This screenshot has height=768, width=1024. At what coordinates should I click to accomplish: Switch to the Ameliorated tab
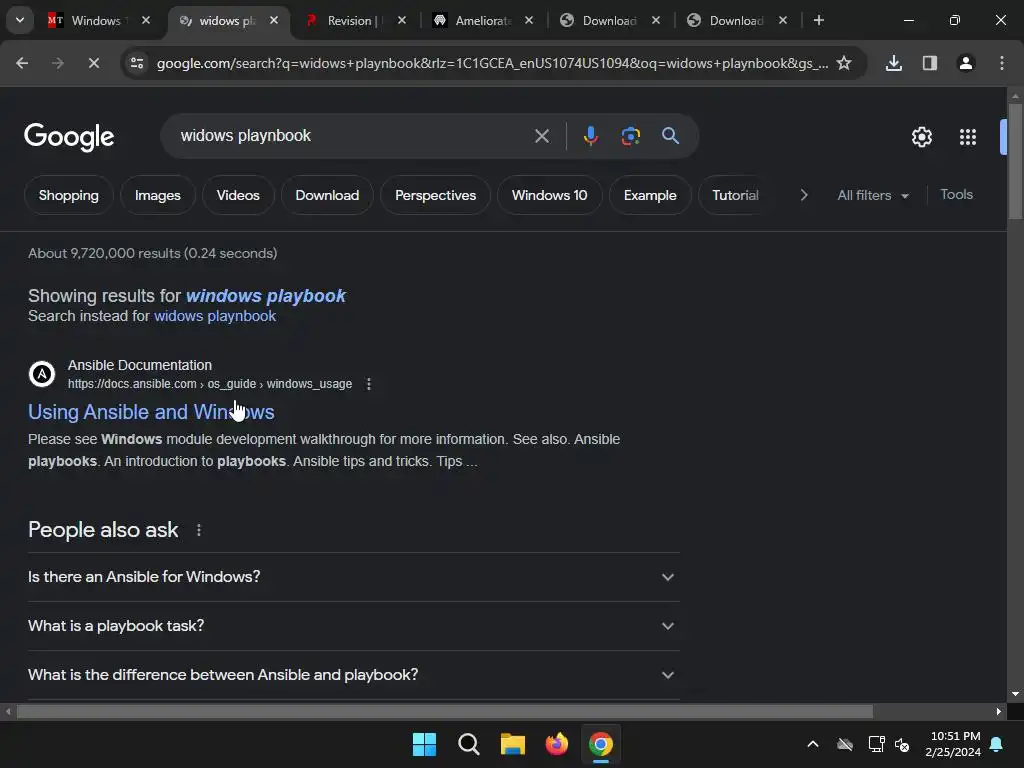pyautogui.click(x=483, y=20)
